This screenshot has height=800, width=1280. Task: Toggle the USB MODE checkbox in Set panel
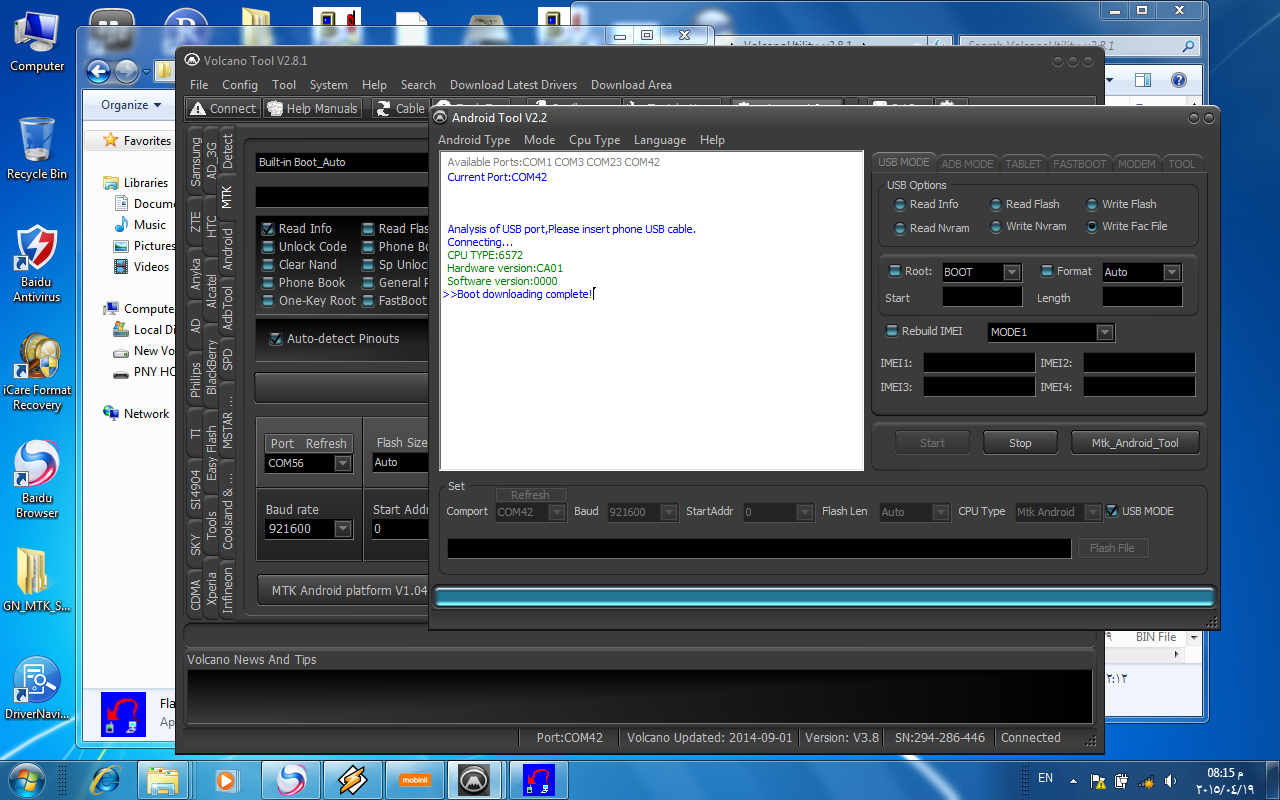1112,511
